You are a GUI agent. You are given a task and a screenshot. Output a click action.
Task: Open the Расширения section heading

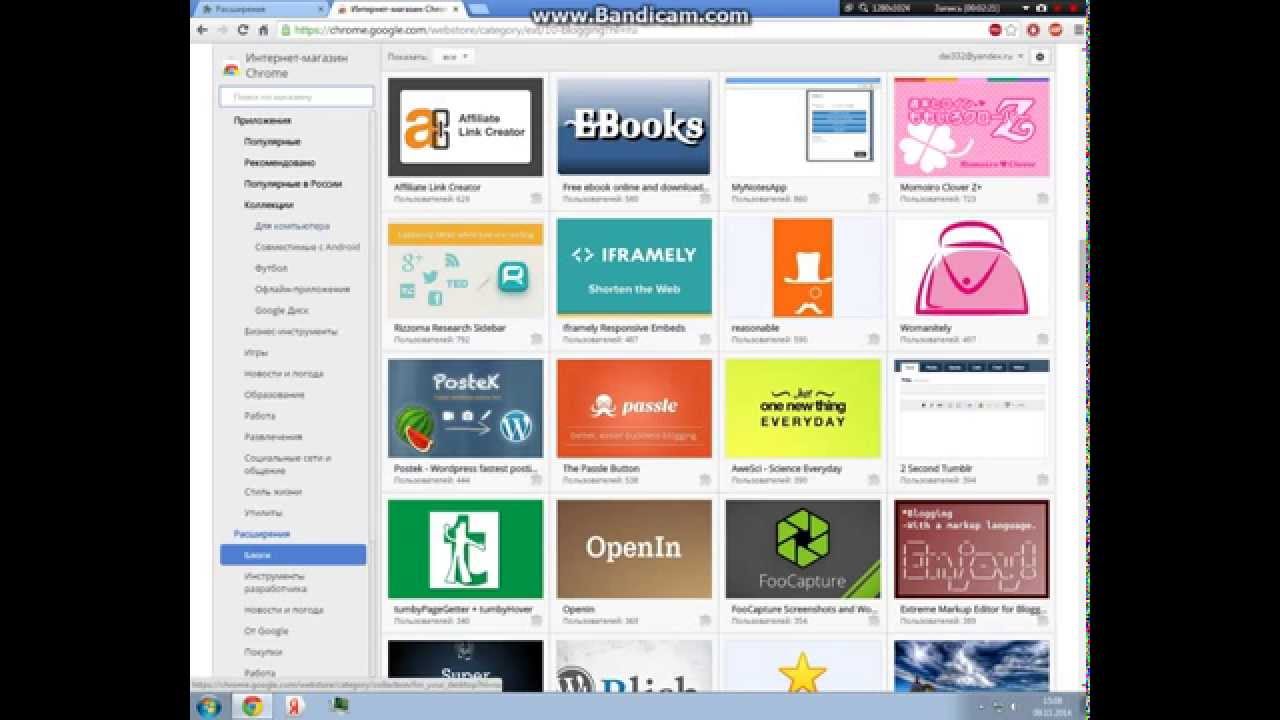tap(262, 534)
